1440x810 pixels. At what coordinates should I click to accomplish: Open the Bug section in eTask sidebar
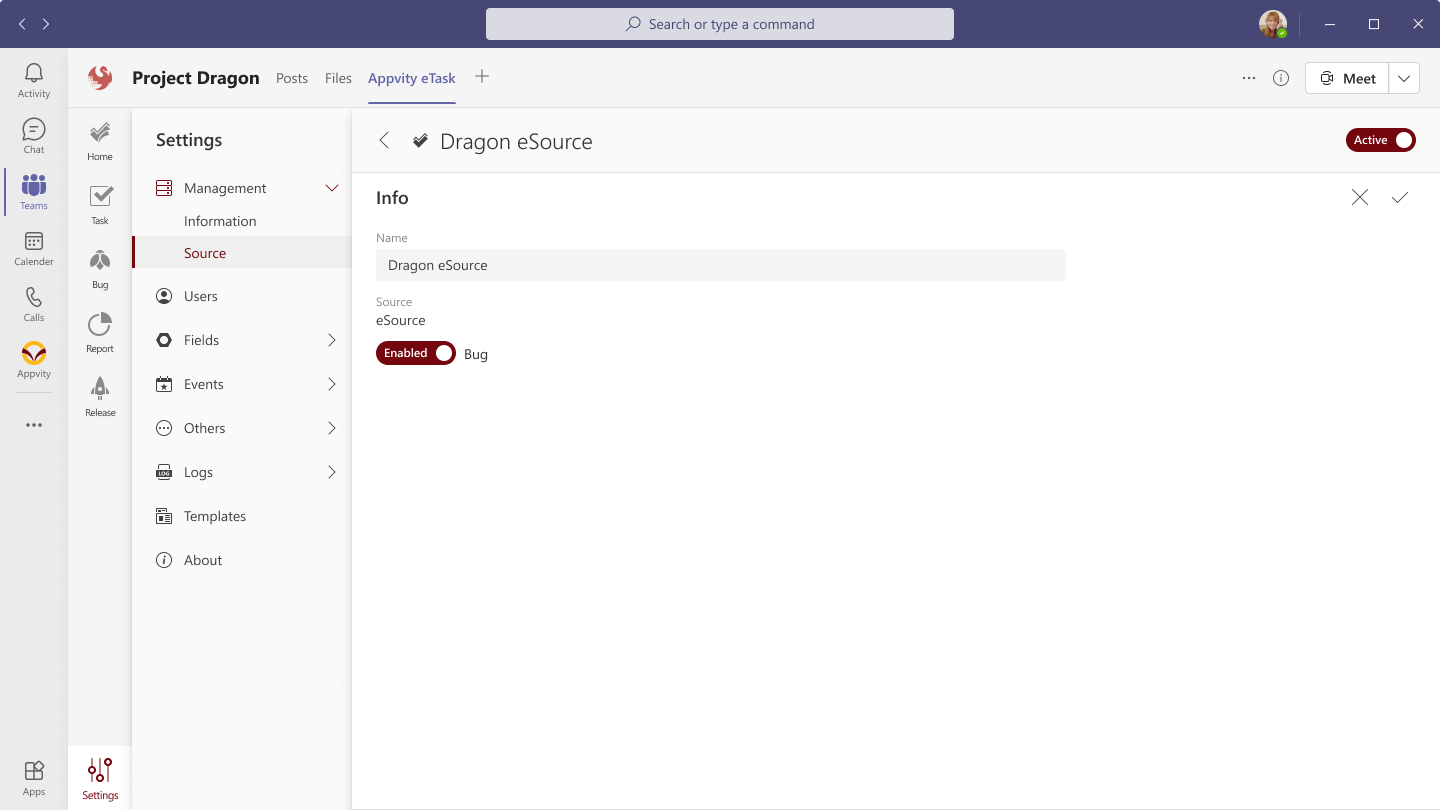click(x=100, y=268)
